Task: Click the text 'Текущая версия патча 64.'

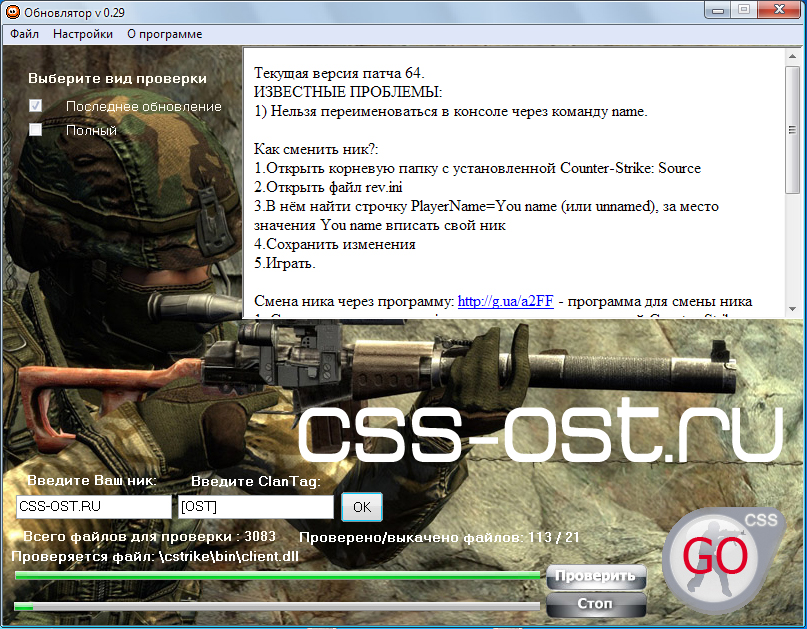Action: point(339,73)
